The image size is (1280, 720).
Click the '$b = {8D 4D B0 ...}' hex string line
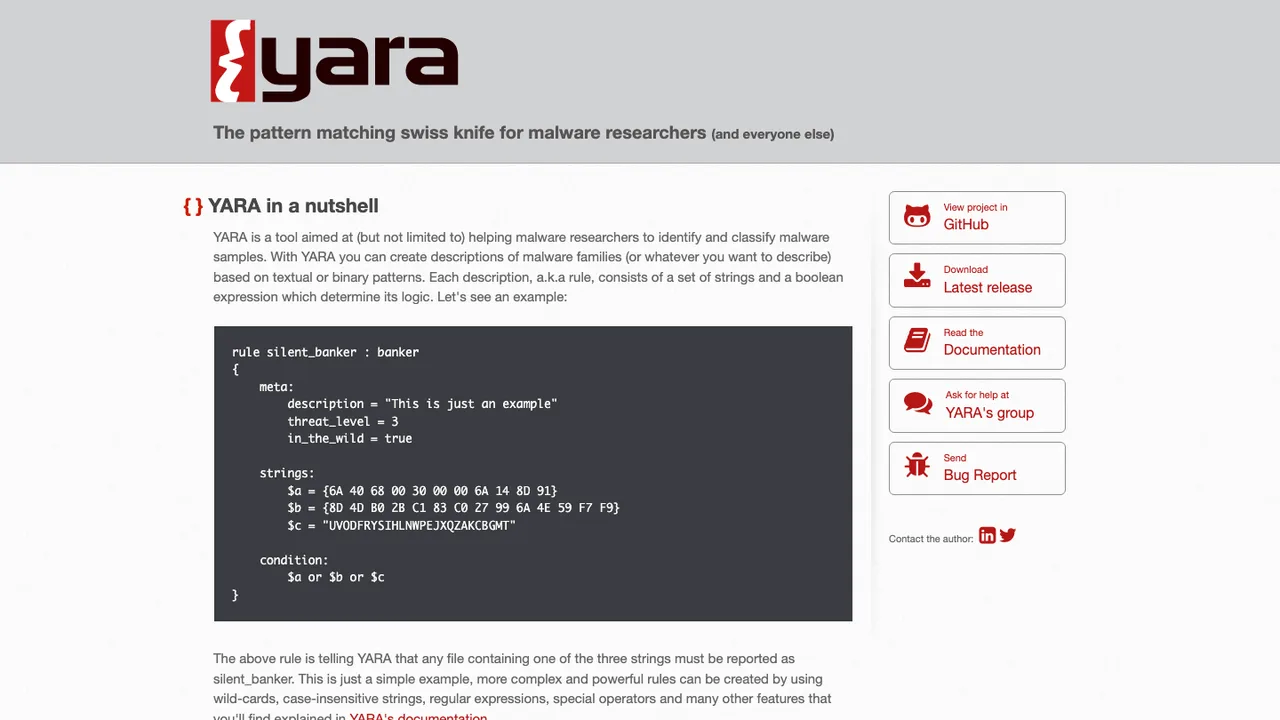tap(453, 508)
